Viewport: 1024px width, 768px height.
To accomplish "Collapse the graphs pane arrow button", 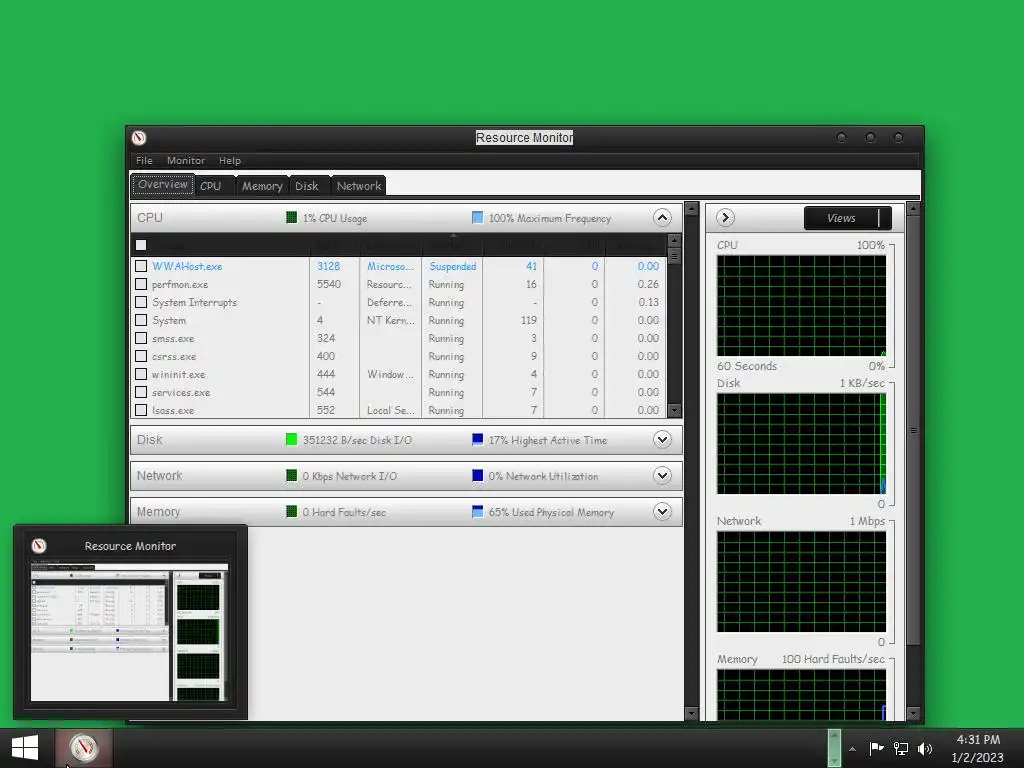I will pos(725,217).
